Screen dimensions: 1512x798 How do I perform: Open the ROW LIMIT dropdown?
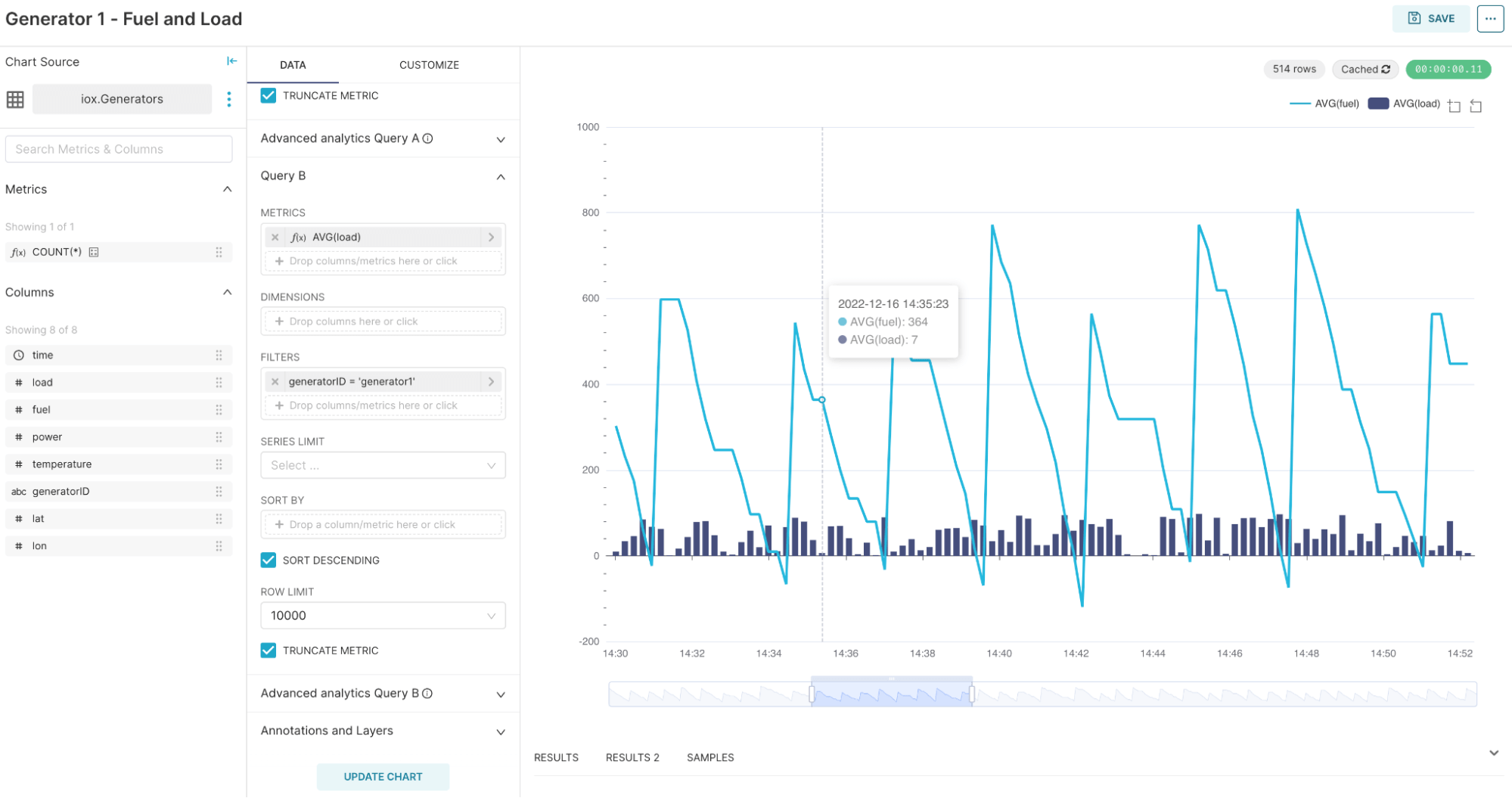(383, 616)
